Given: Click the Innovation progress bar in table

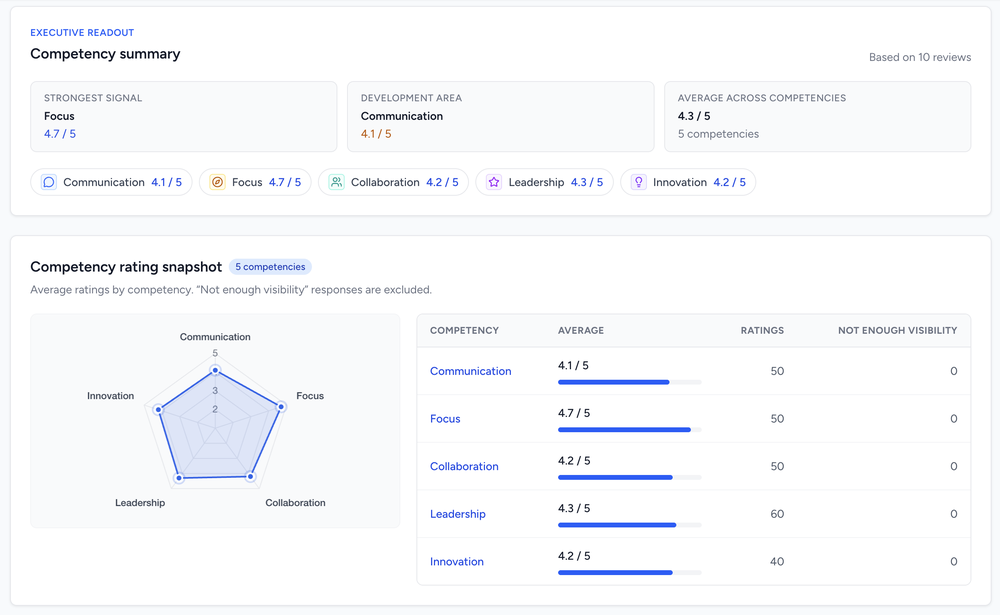Looking at the screenshot, I should point(629,573).
